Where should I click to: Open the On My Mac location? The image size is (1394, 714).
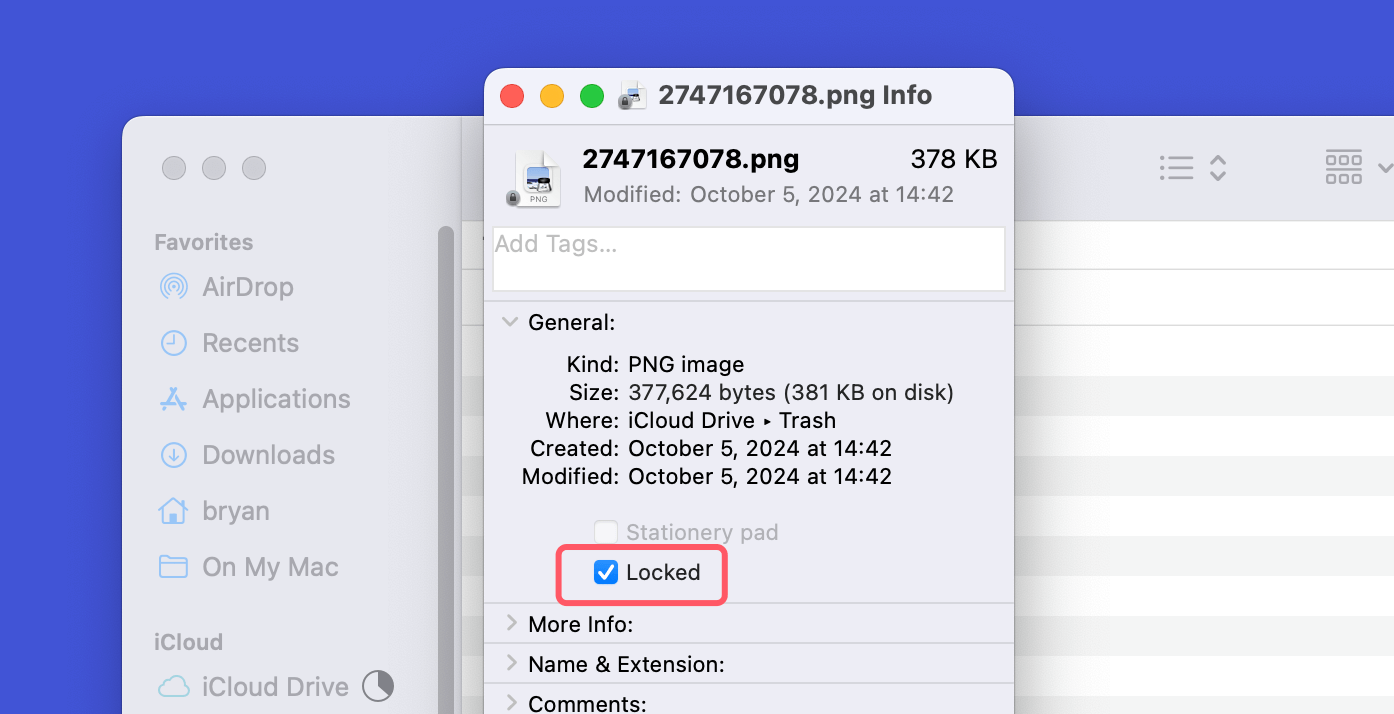coord(174,567)
